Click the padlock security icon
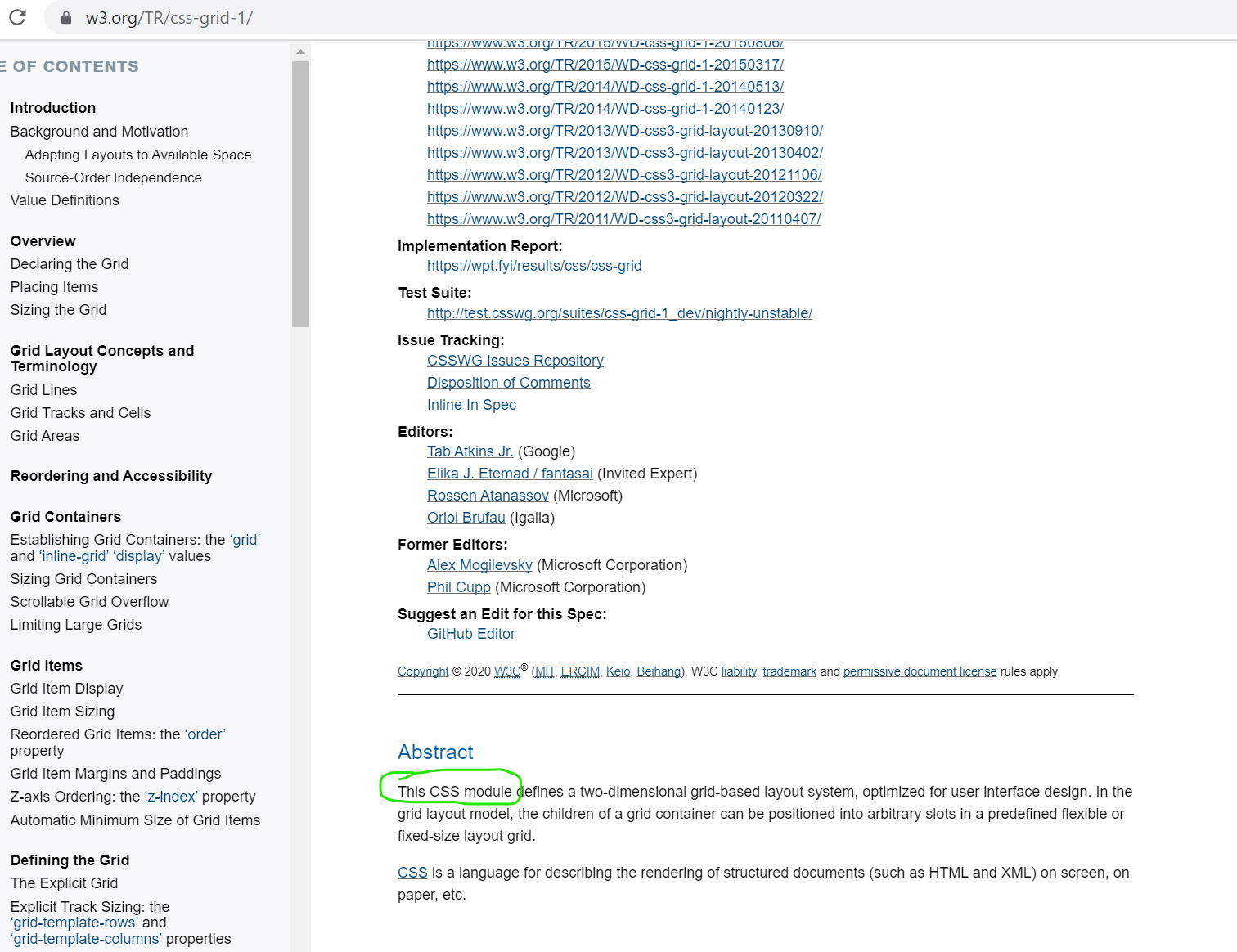The height and width of the screenshot is (952, 1237). coord(66,17)
